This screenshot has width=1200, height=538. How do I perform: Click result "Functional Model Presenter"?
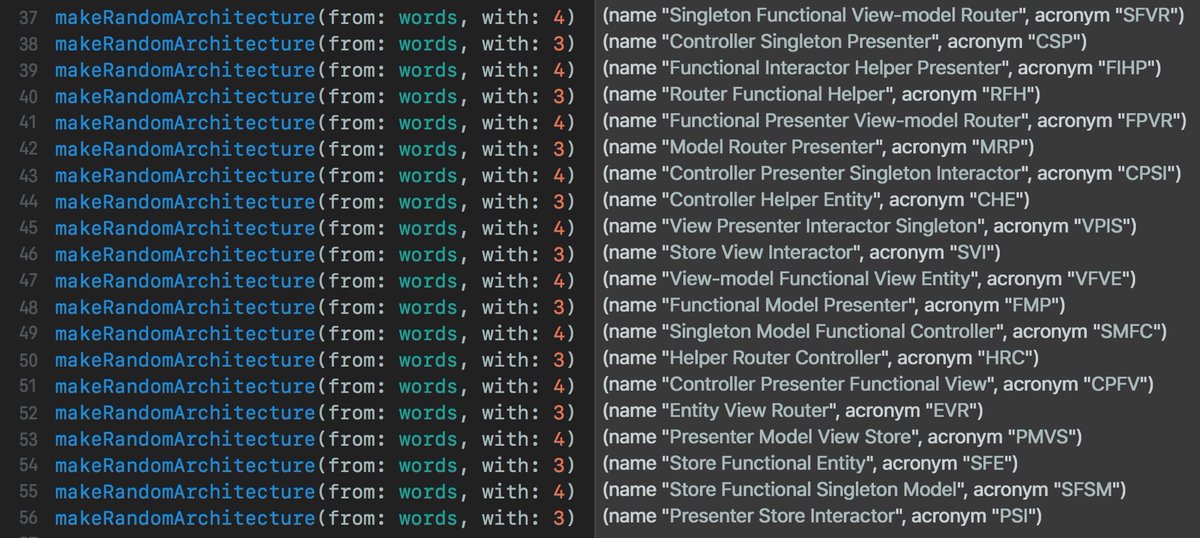coord(834,308)
